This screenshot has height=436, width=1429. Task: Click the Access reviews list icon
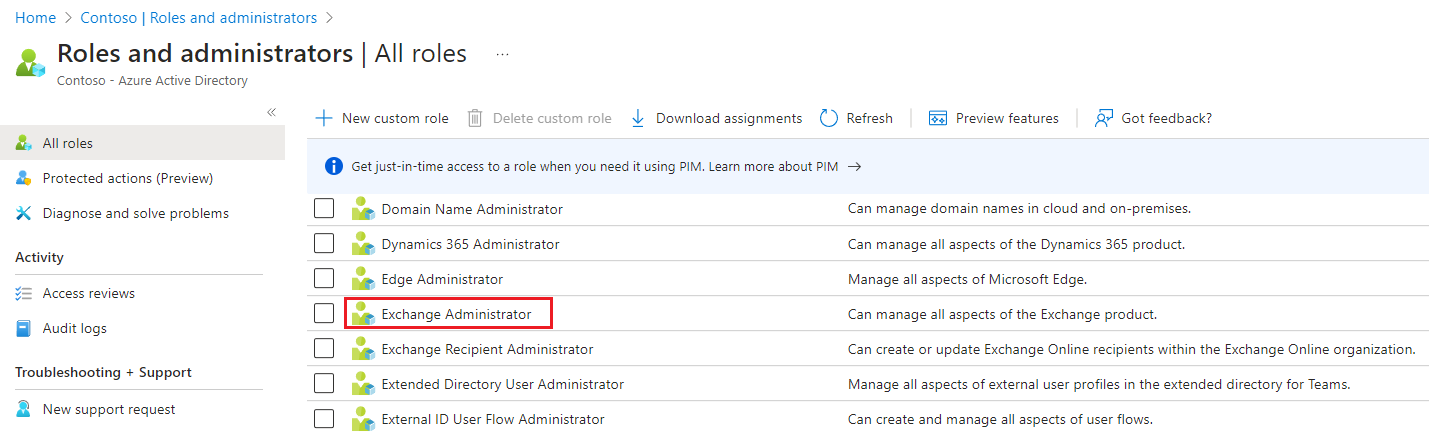[24, 293]
